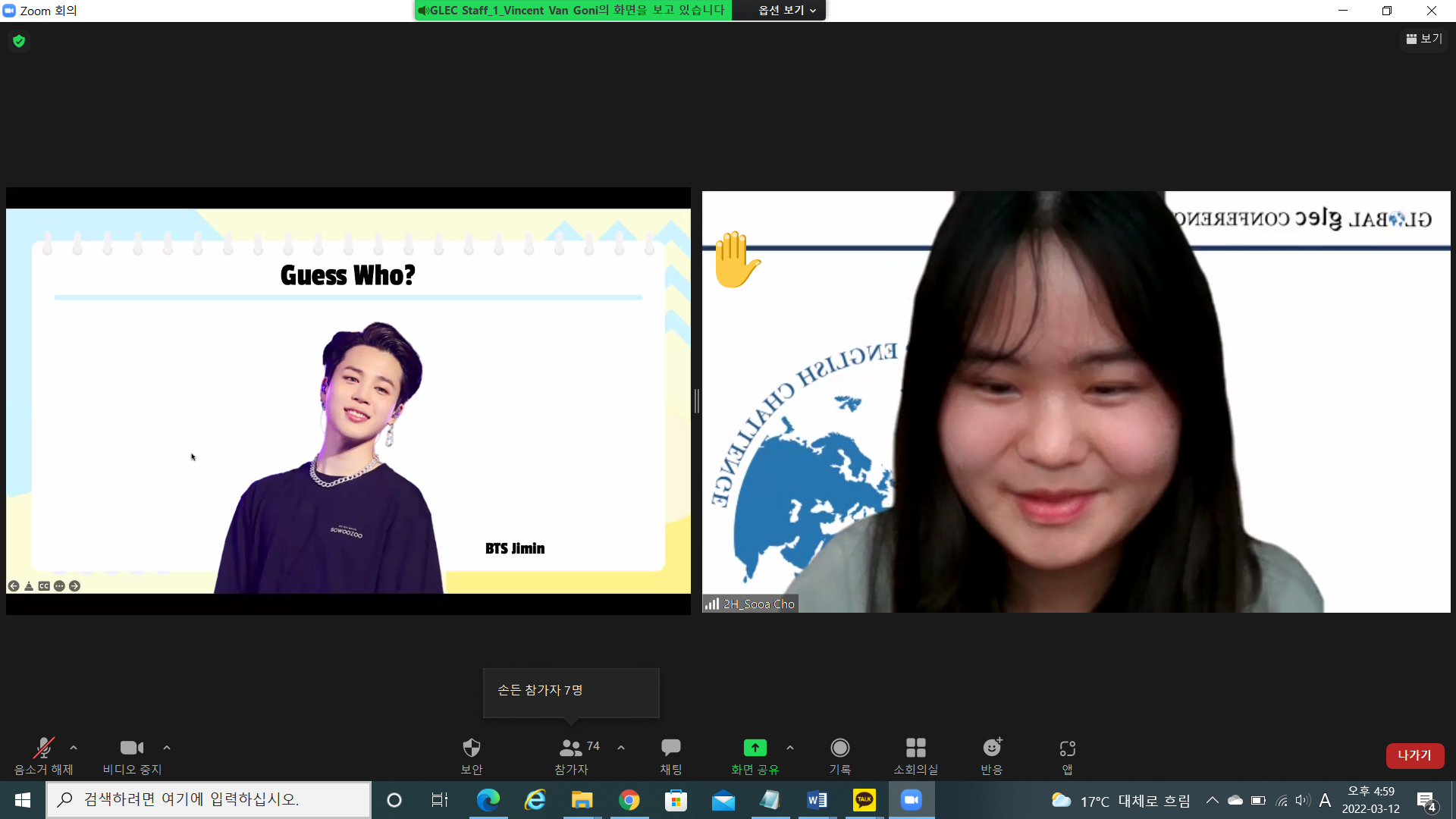This screenshot has height=819, width=1456.
Task: Open breakout rooms
Action: [916, 756]
